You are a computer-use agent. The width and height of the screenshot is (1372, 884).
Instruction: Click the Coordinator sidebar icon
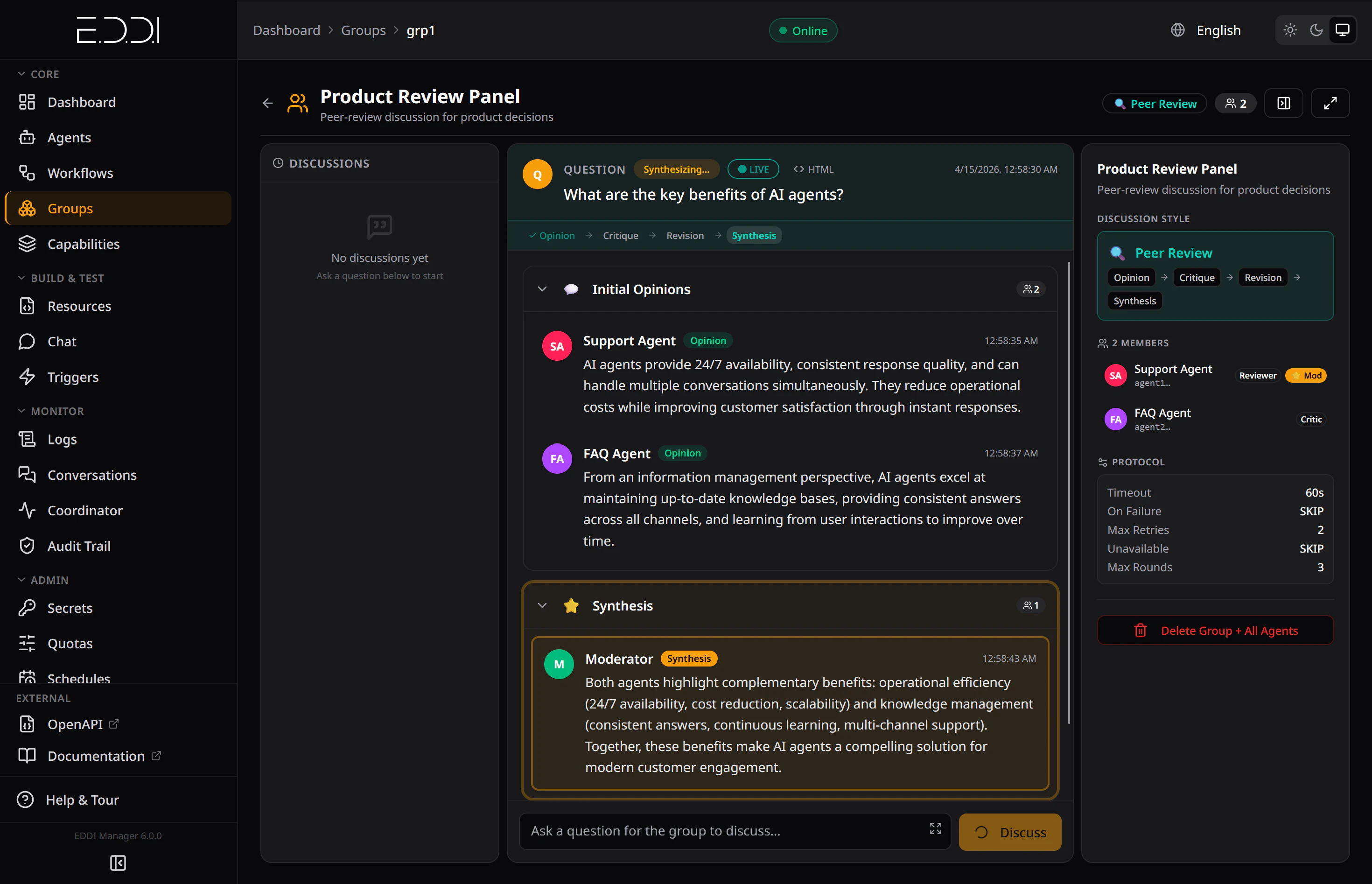27,510
